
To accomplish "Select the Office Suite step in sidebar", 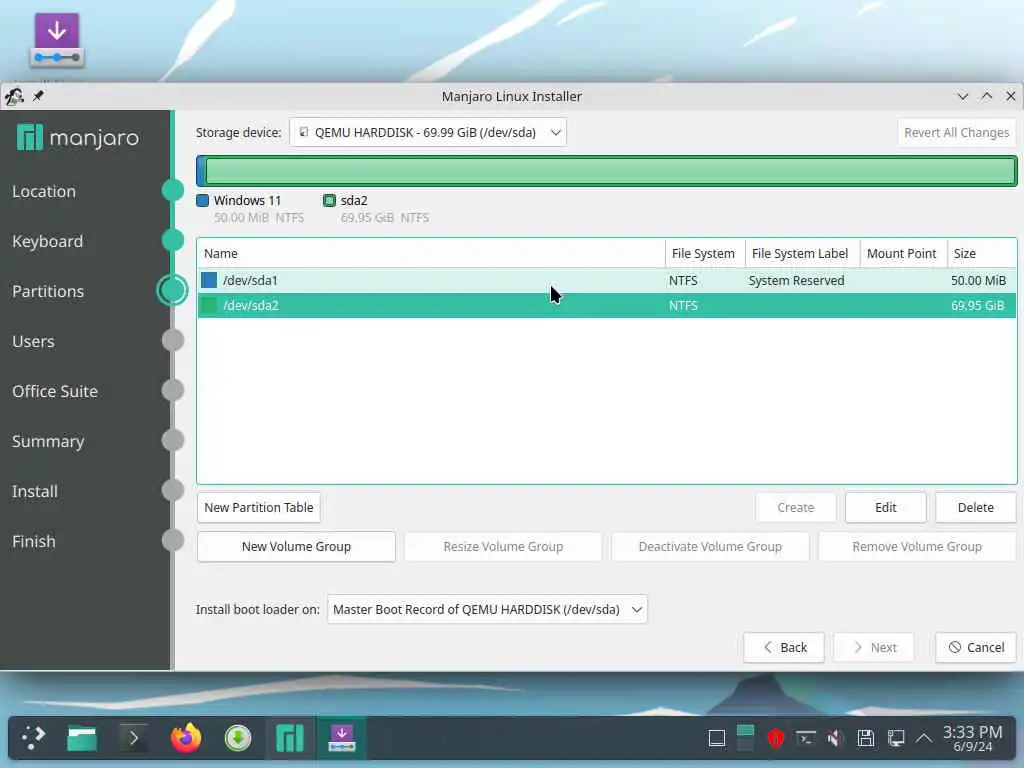I will click(55, 391).
